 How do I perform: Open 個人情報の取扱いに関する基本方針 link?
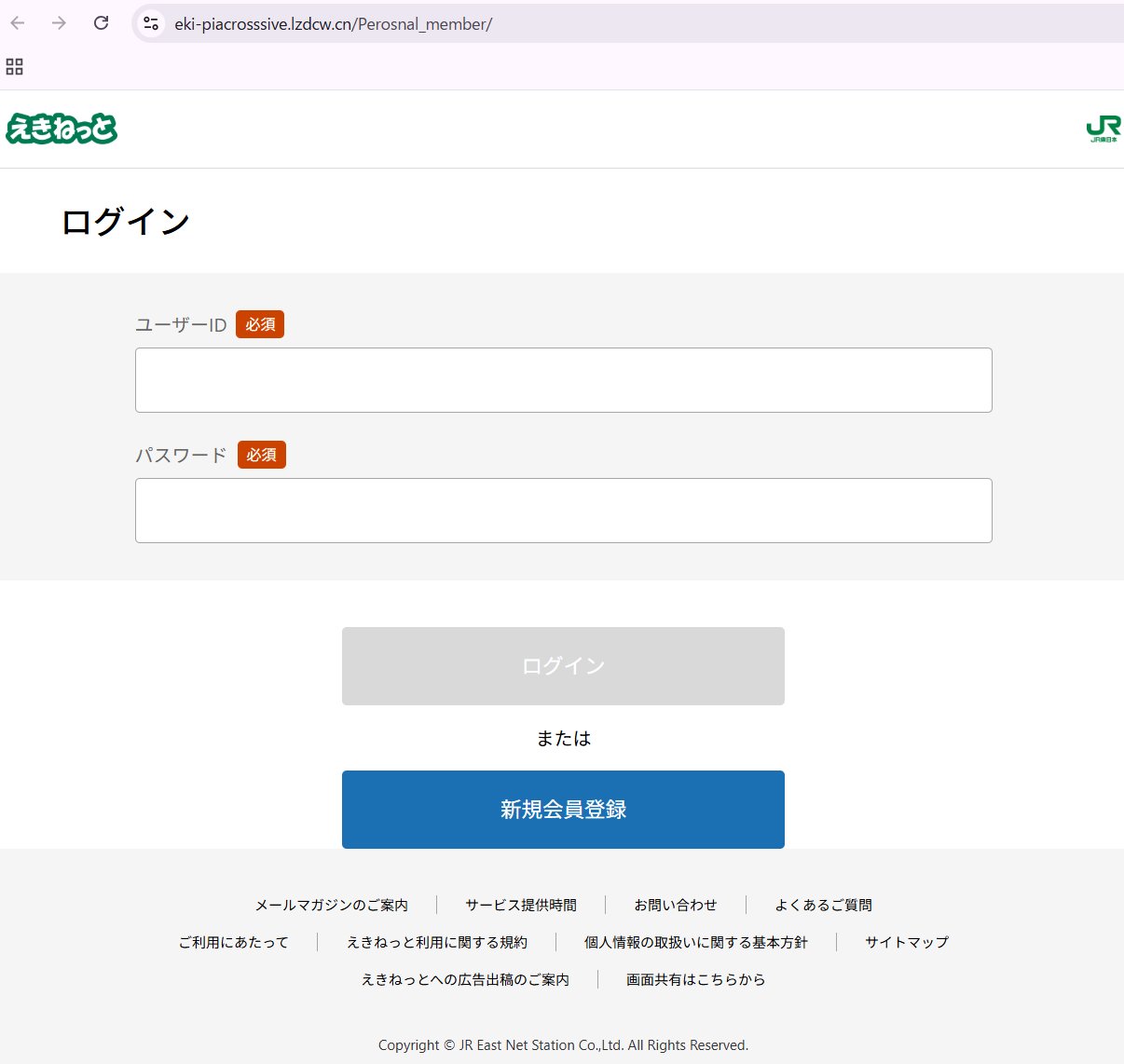click(696, 942)
